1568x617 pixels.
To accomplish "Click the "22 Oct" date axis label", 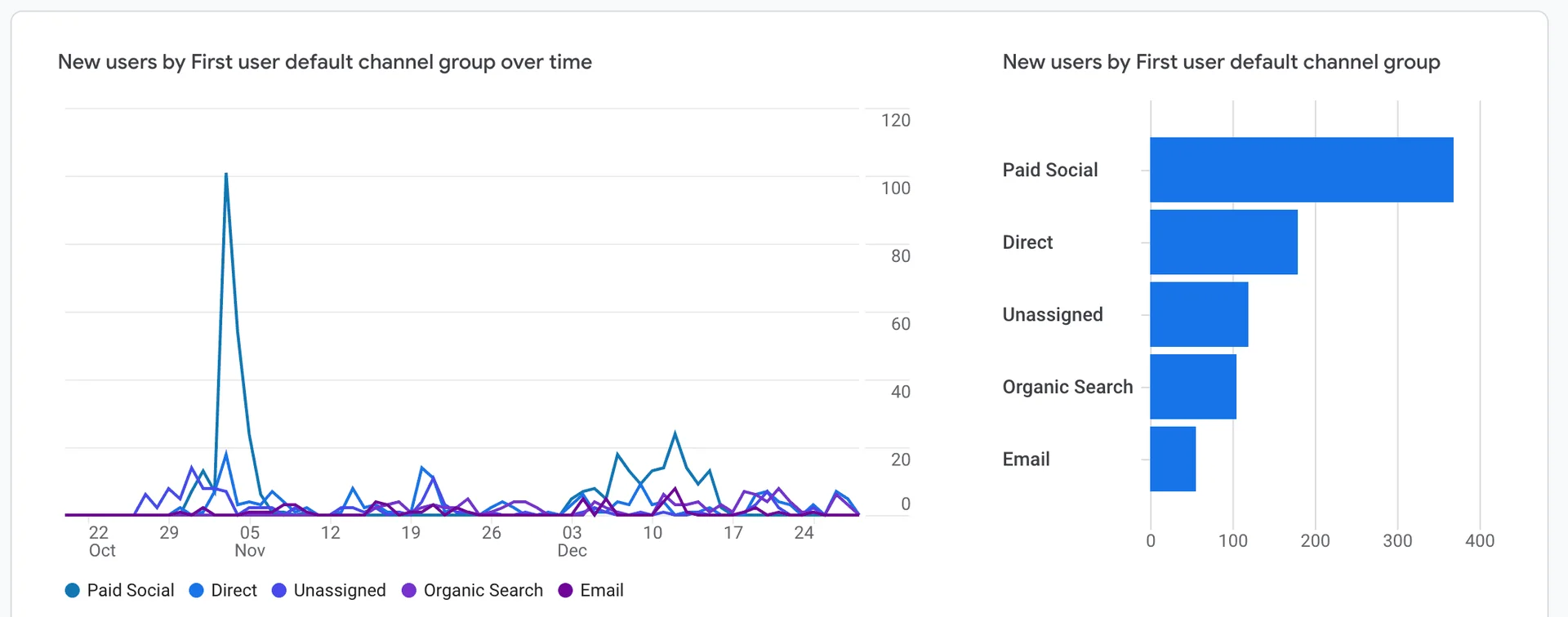I will click(x=101, y=541).
